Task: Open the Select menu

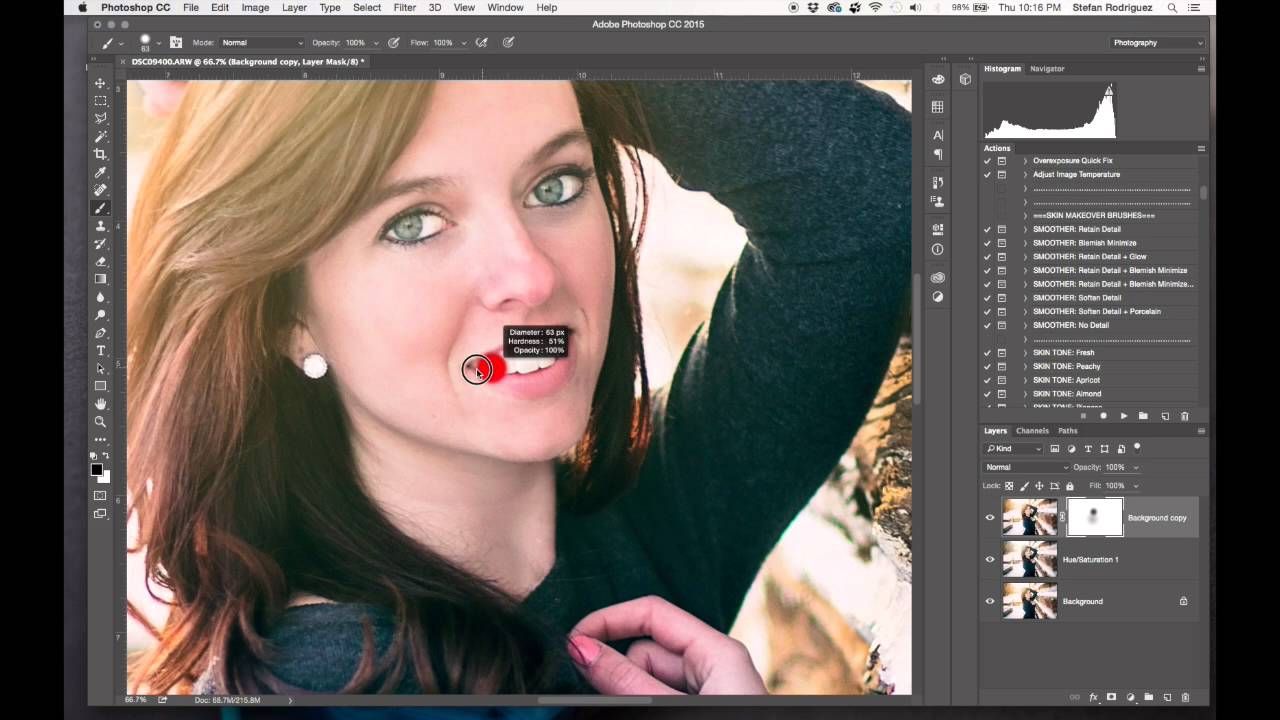Action: 367,8
